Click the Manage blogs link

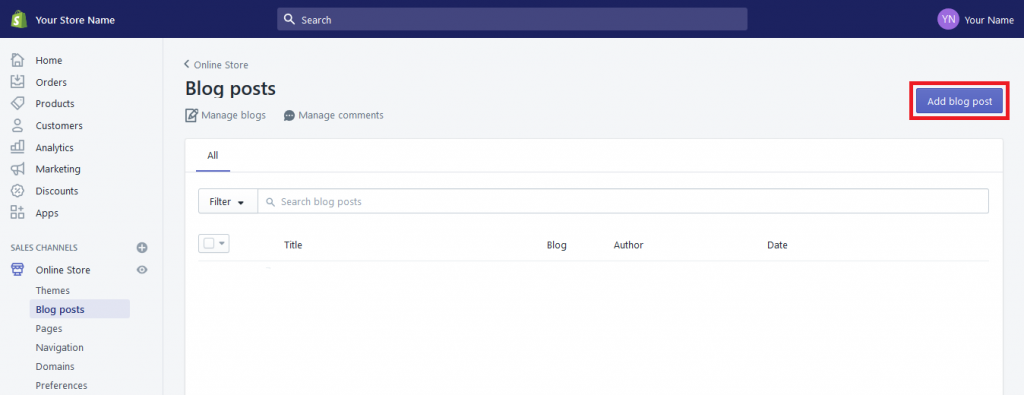[x=233, y=115]
